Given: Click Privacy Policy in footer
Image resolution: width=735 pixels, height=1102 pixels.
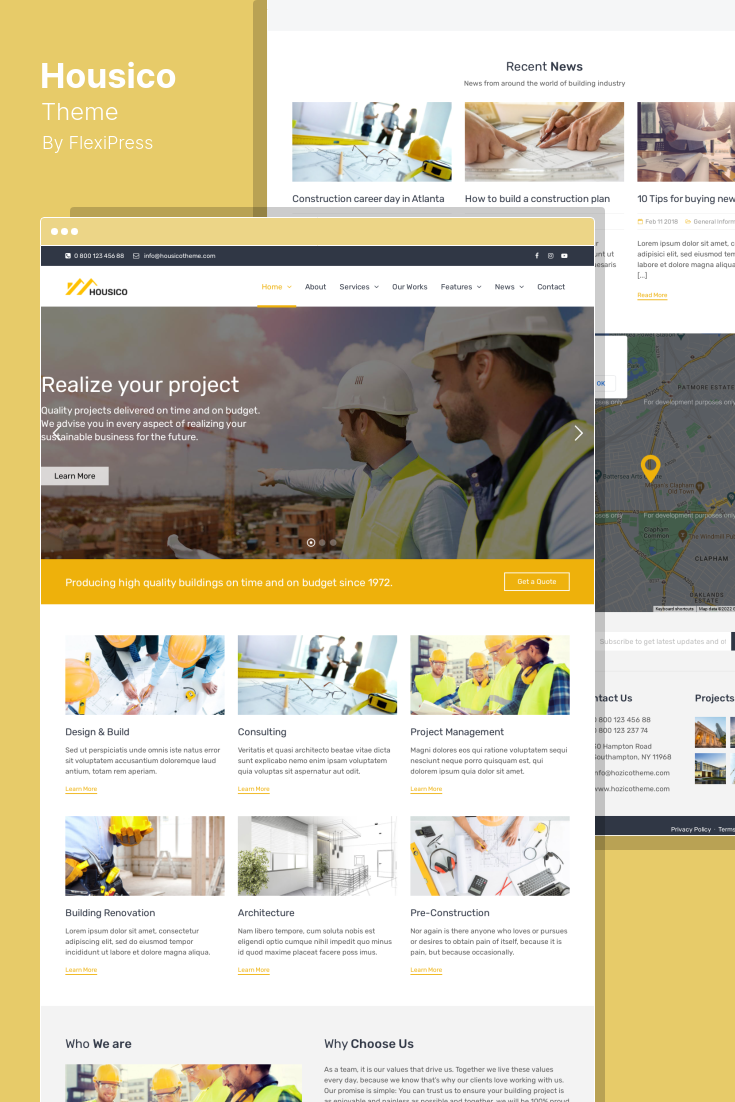Looking at the screenshot, I should [691, 829].
